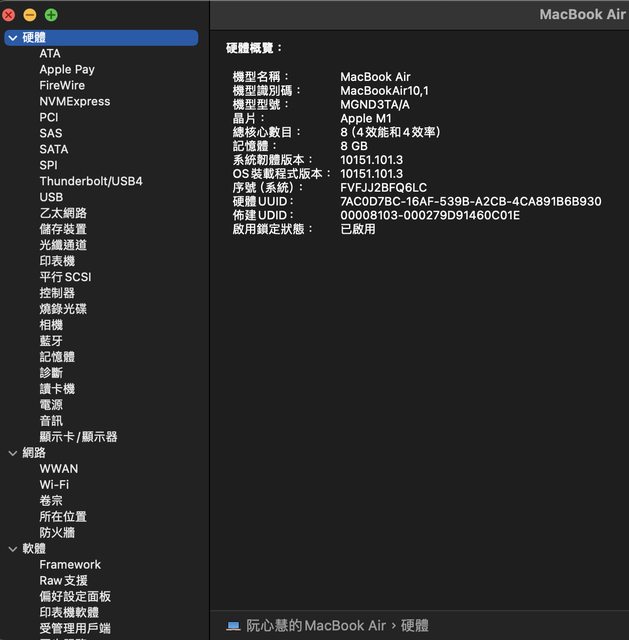The width and height of the screenshot is (629, 640).
Task: Click the serial number FVFJJ2BFQ6LC value
Action: pyautogui.click(x=383, y=187)
